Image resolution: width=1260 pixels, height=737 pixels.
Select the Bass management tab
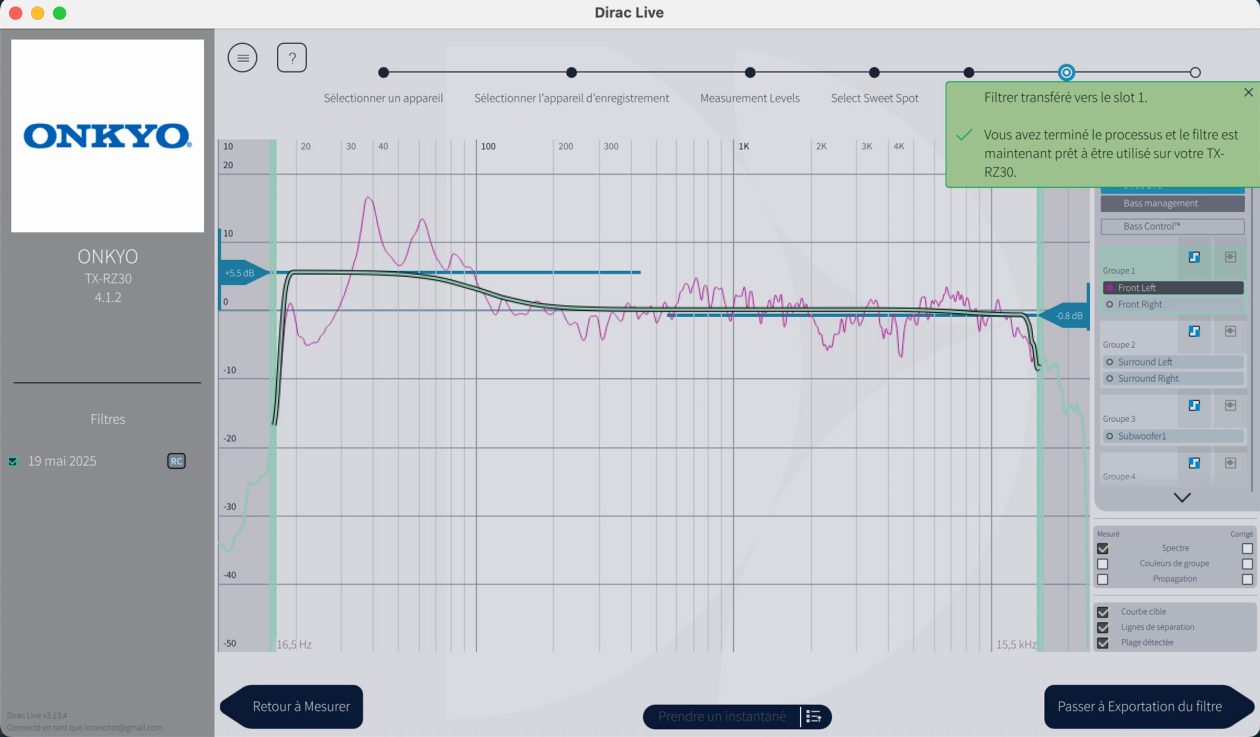(x=1172, y=203)
